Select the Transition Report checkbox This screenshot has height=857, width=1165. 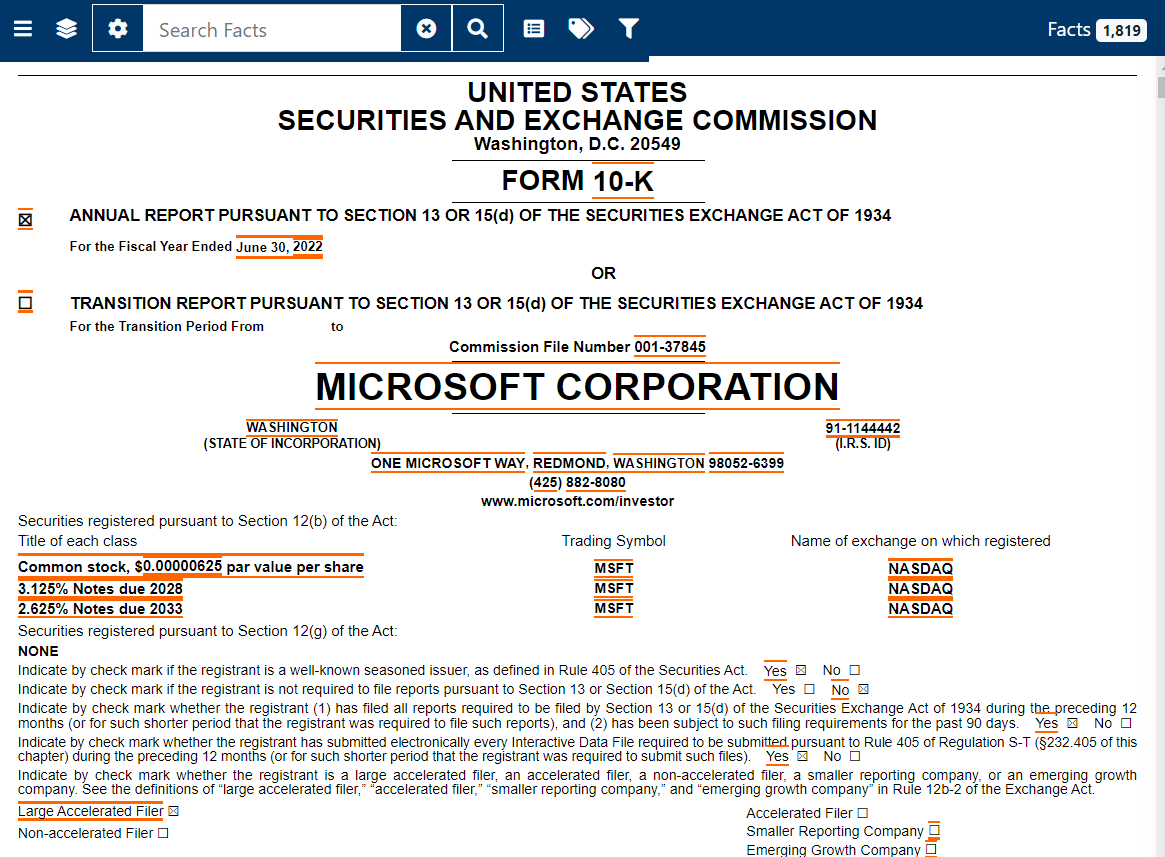tap(26, 302)
